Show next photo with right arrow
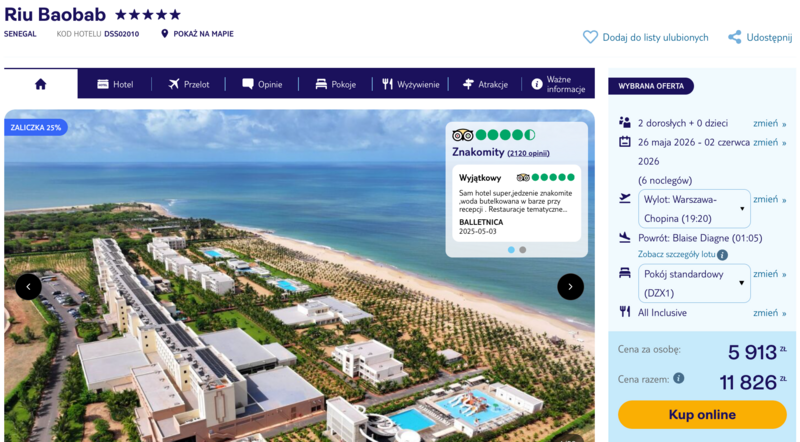The height and width of the screenshot is (442, 800). point(570,287)
